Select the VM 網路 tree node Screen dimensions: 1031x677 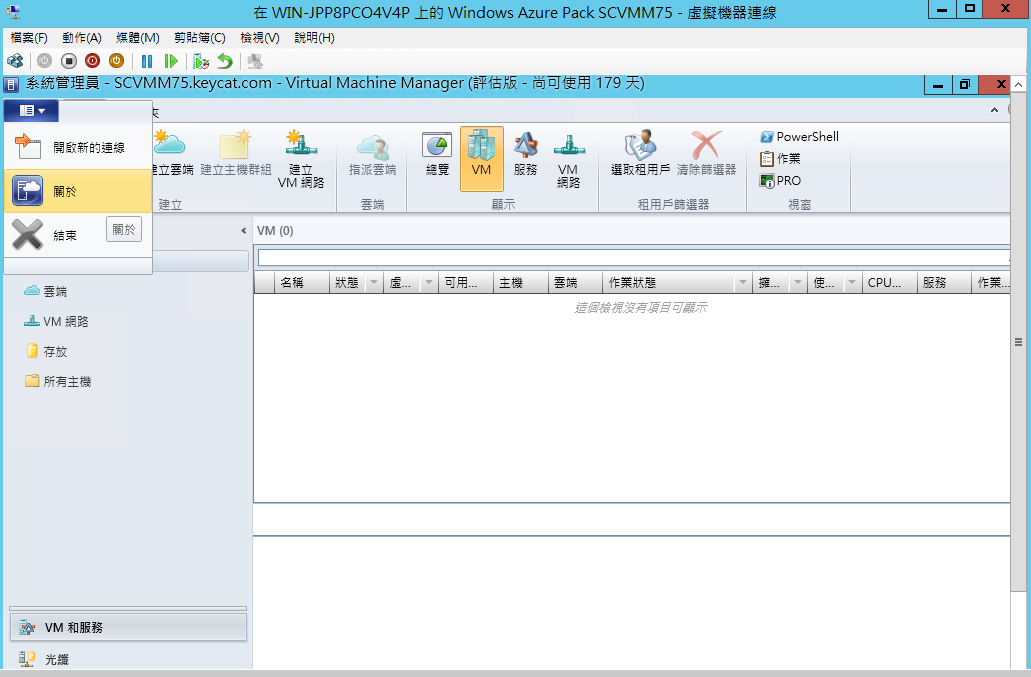pyautogui.click(x=56, y=321)
